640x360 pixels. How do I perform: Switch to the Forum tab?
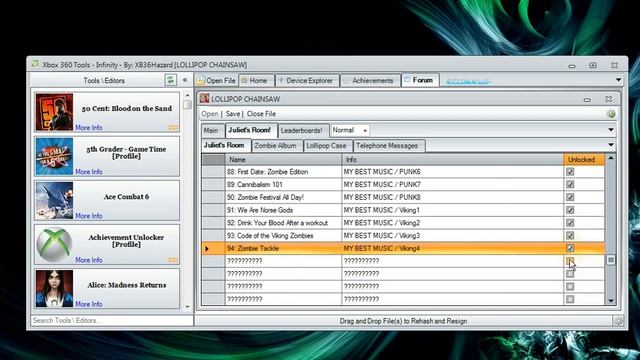coord(420,80)
